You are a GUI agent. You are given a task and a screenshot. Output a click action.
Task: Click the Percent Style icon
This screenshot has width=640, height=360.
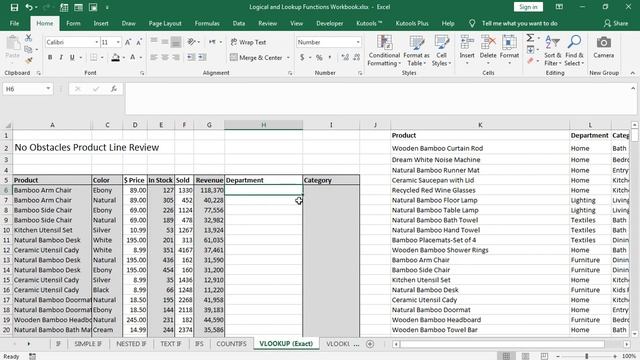click(319, 58)
